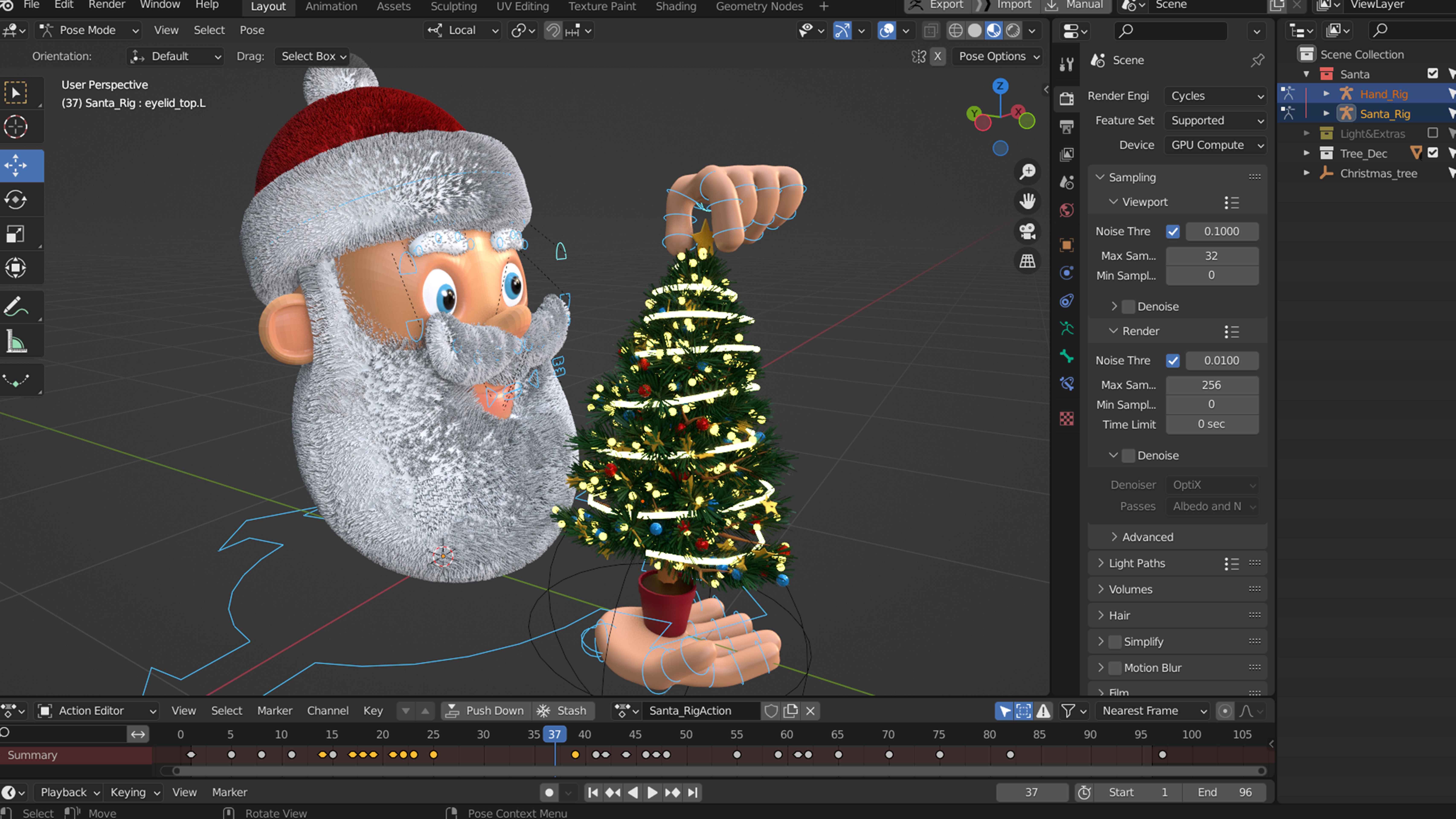Select the Rotate tool

click(x=16, y=199)
